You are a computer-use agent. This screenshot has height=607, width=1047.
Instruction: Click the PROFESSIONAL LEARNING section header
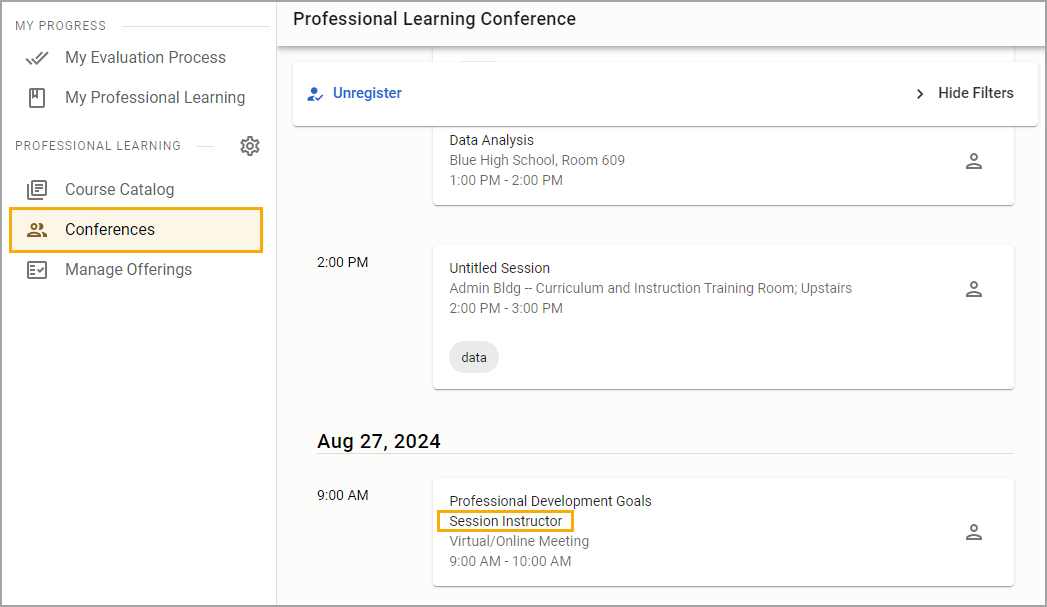coord(98,146)
